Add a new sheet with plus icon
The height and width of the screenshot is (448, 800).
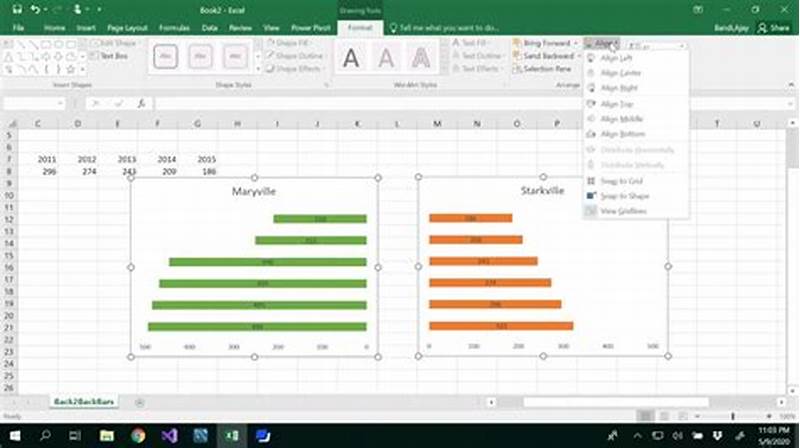pyautogui.click(x=139, y=403)
